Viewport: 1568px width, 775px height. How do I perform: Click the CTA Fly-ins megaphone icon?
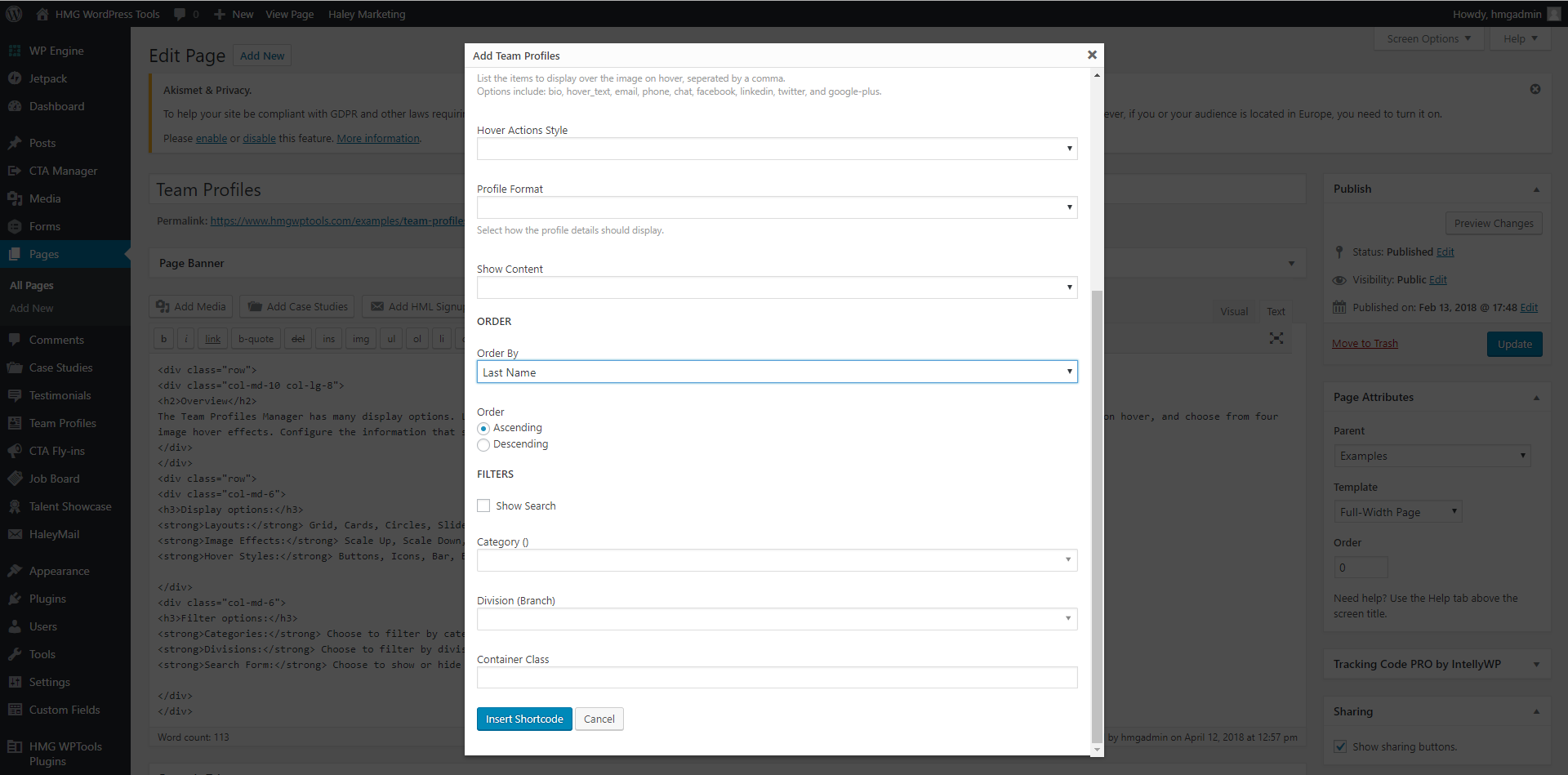pos(15,451)
